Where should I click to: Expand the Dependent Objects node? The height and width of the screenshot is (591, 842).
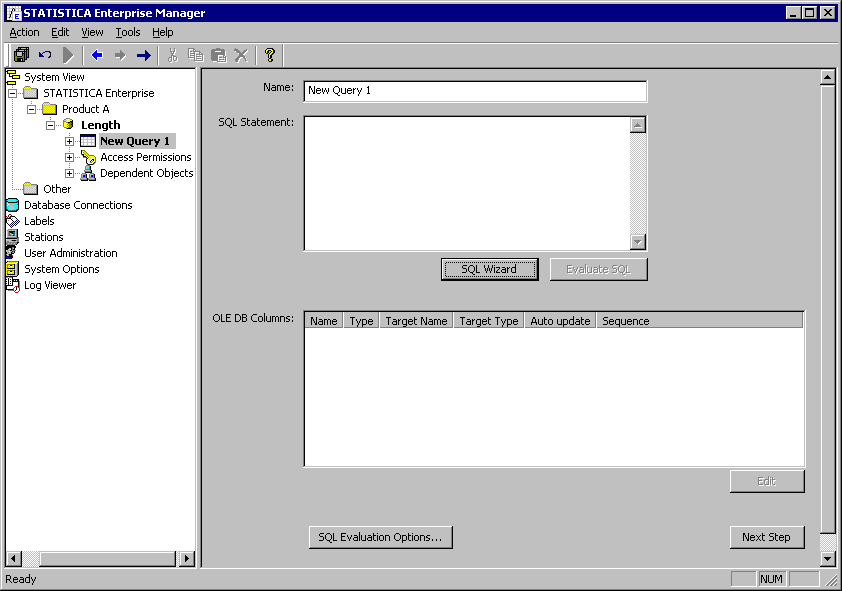click(x=69, y=173)
